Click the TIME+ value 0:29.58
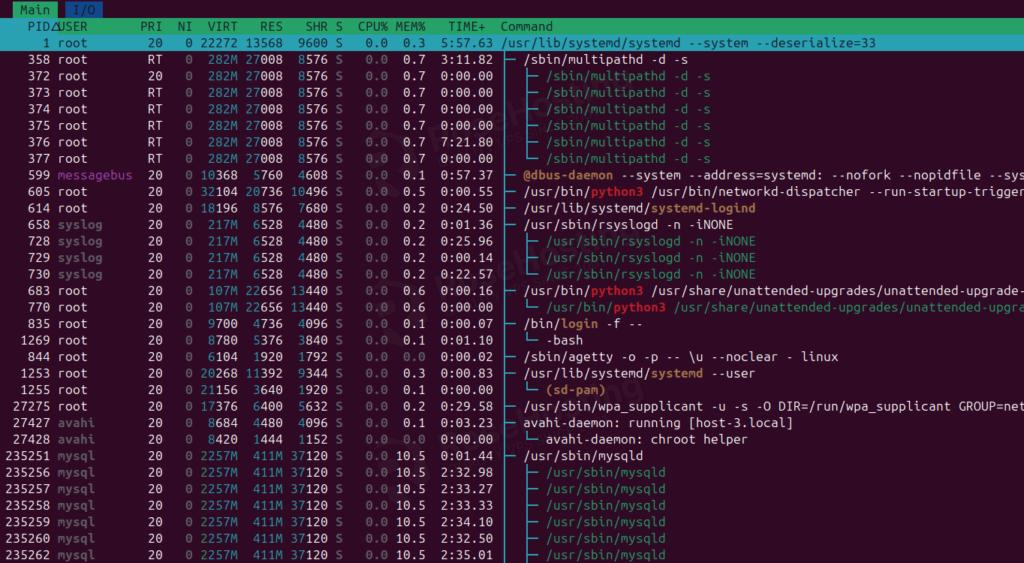Screen dimensions: 1024x563 pos(466,406)
